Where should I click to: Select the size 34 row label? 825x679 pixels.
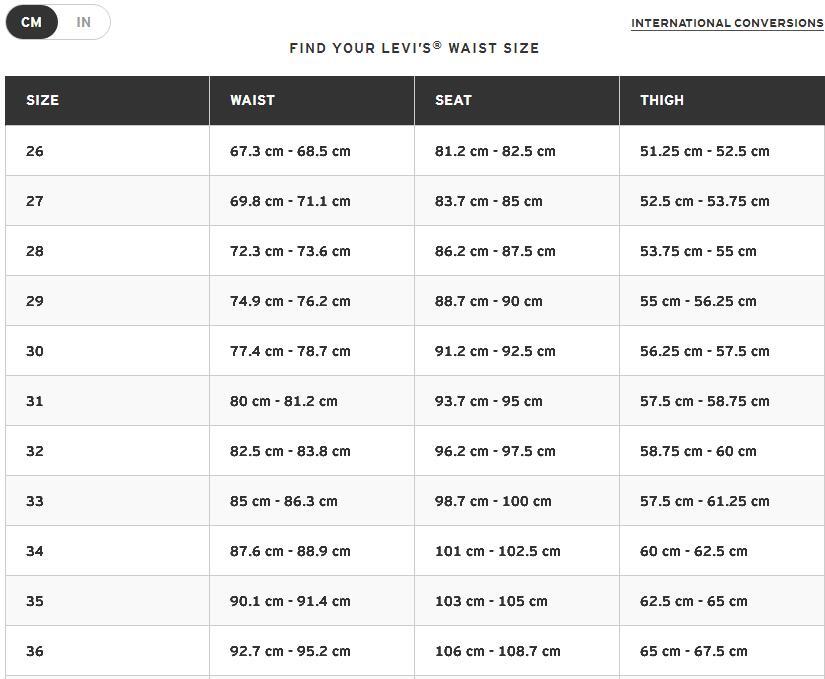35,551
